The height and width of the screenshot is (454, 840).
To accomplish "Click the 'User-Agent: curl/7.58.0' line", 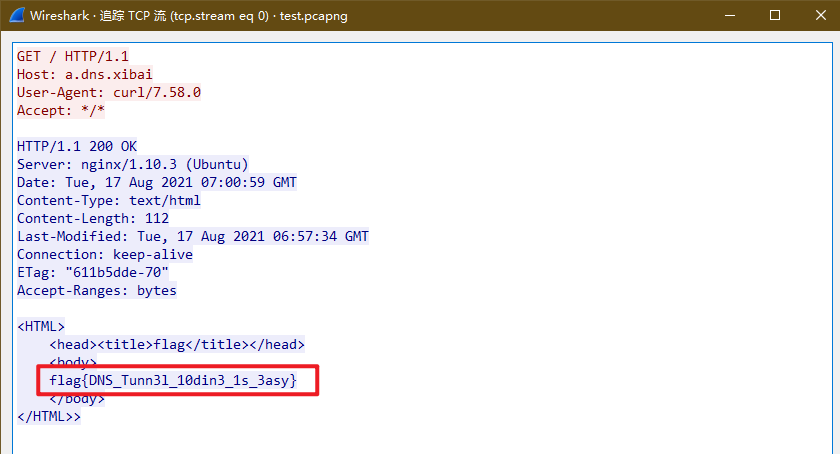I will (x=109, y=92).
